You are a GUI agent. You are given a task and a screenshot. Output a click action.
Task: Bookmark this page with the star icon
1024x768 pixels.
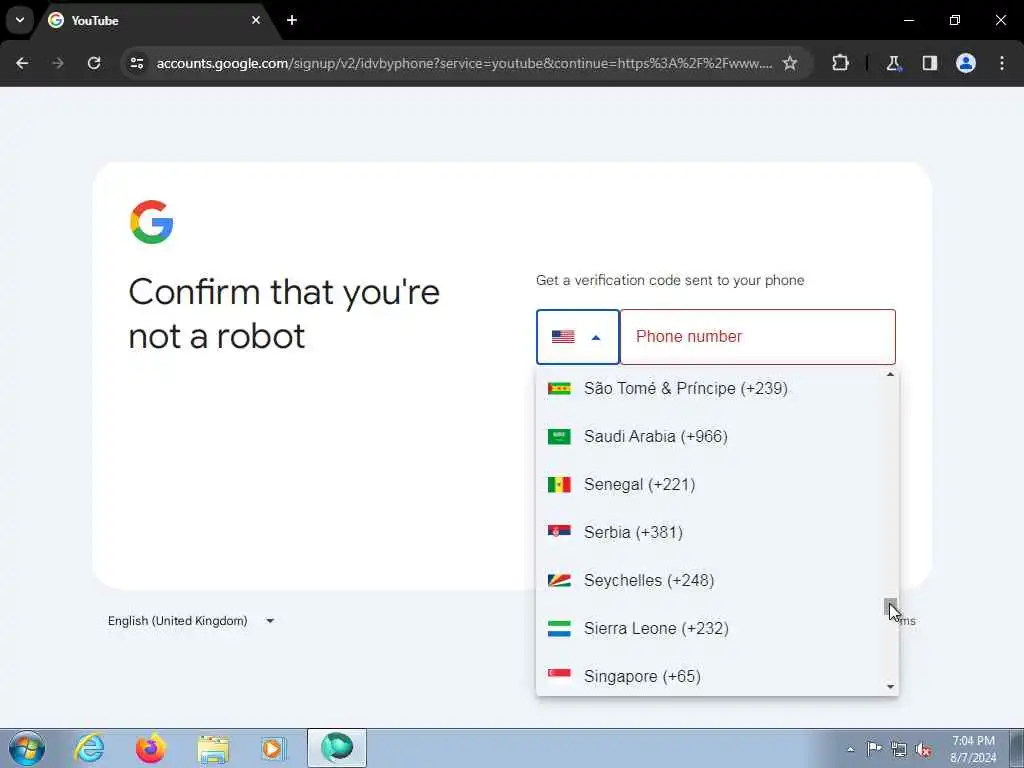tap(790, 63)
